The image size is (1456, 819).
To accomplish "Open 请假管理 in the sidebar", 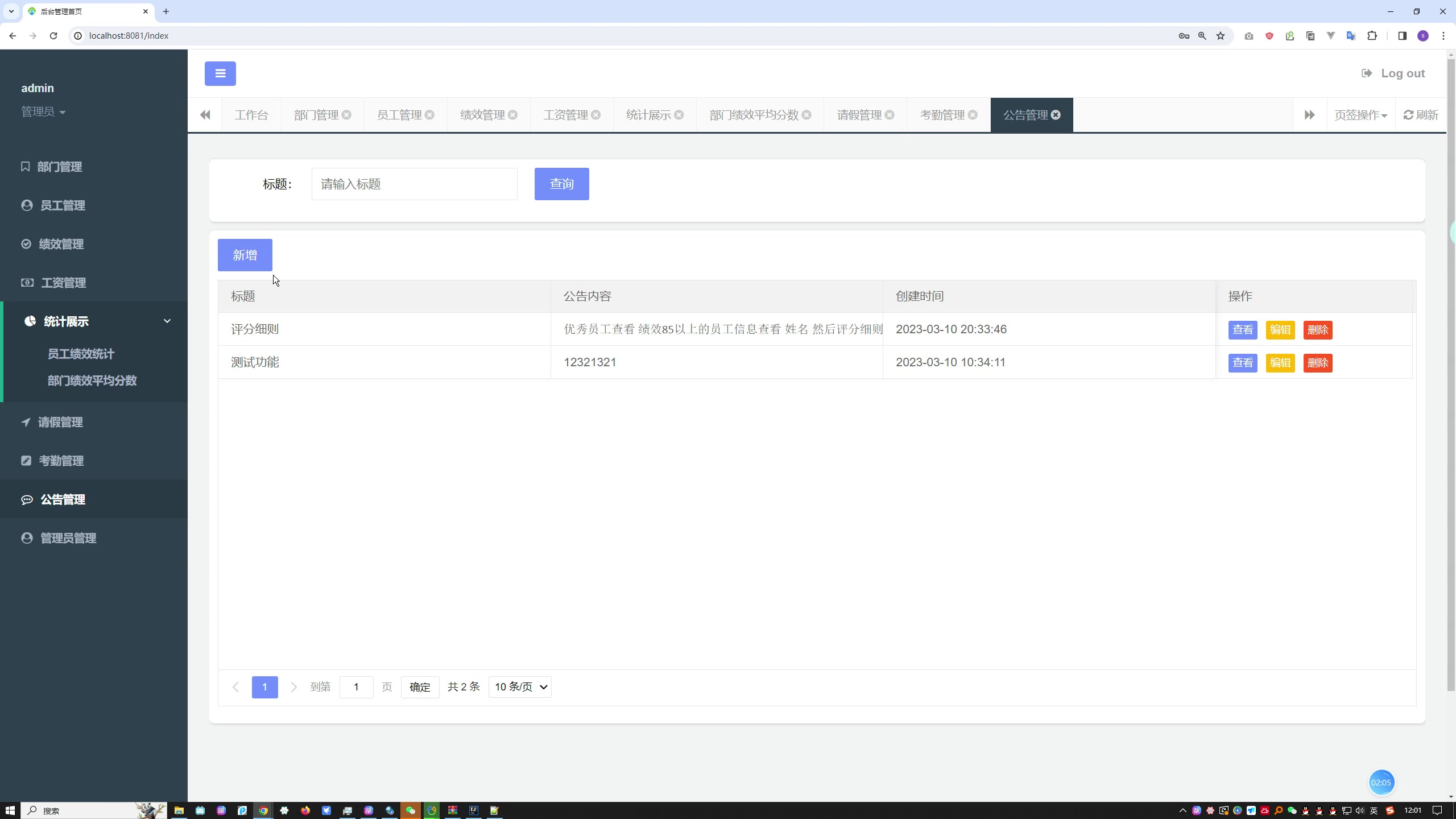I will pos(94,422).
